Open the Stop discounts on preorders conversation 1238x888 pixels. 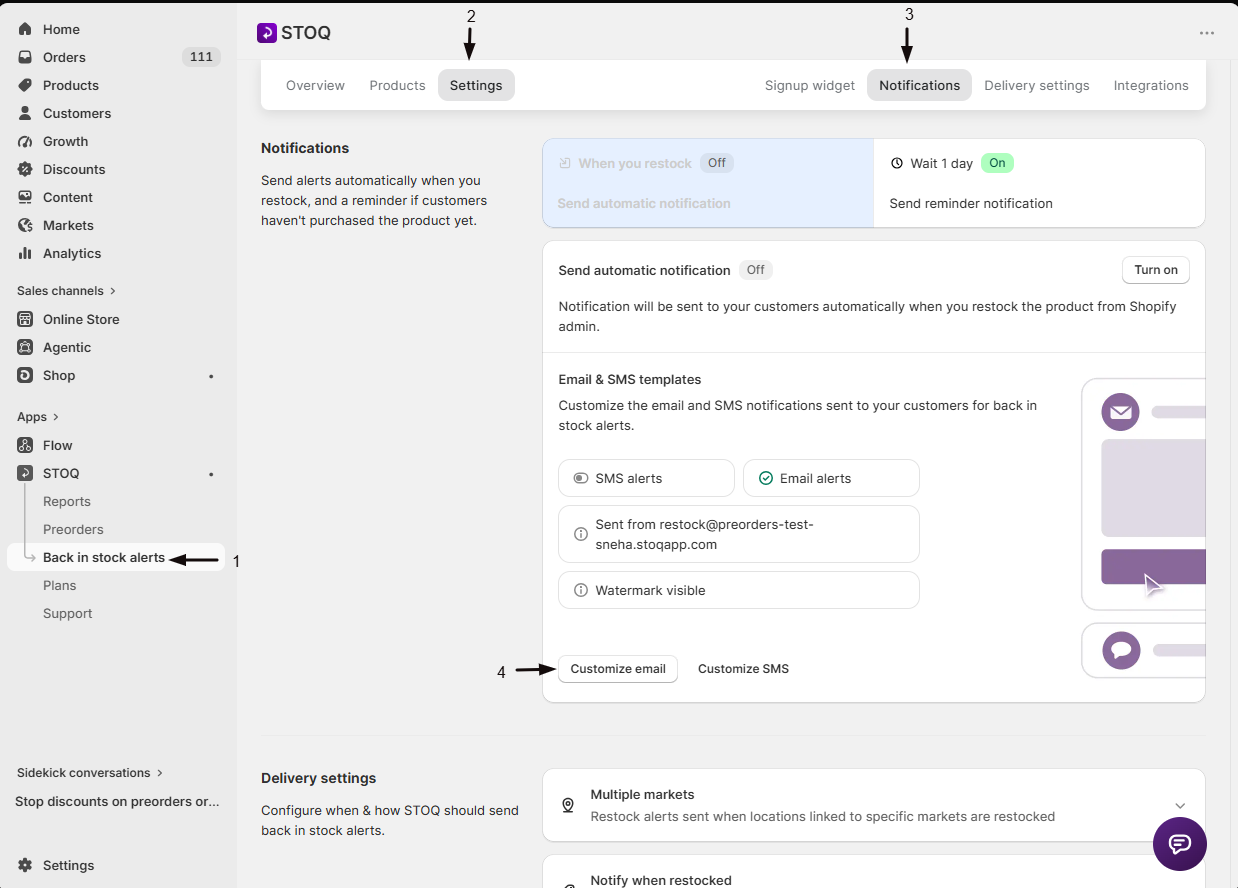[117, 801]
